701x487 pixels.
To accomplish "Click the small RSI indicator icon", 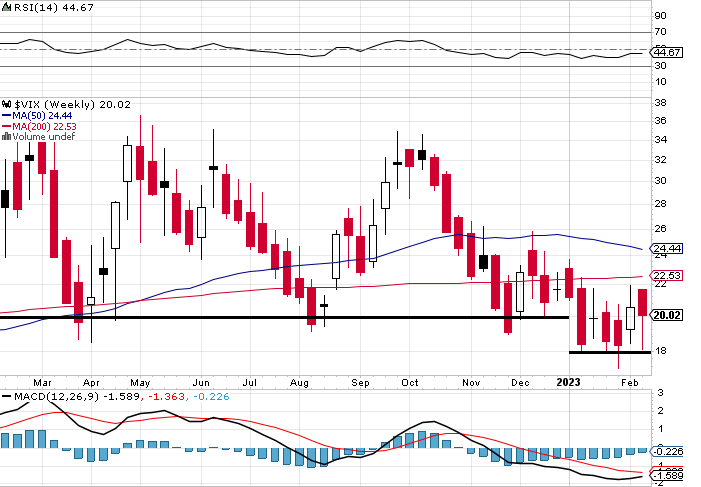I will [x=6, y=8].
